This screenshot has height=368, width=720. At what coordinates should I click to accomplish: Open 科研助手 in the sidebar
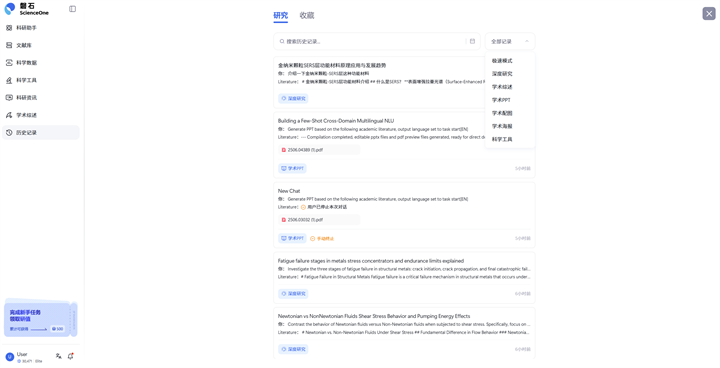40,28
